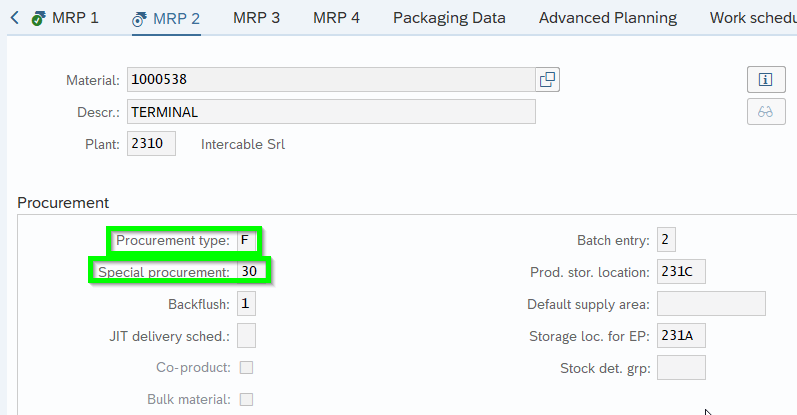Click the JIT delivery sched. field
This screenshot has height=415, width=797.
pos(246,336)
